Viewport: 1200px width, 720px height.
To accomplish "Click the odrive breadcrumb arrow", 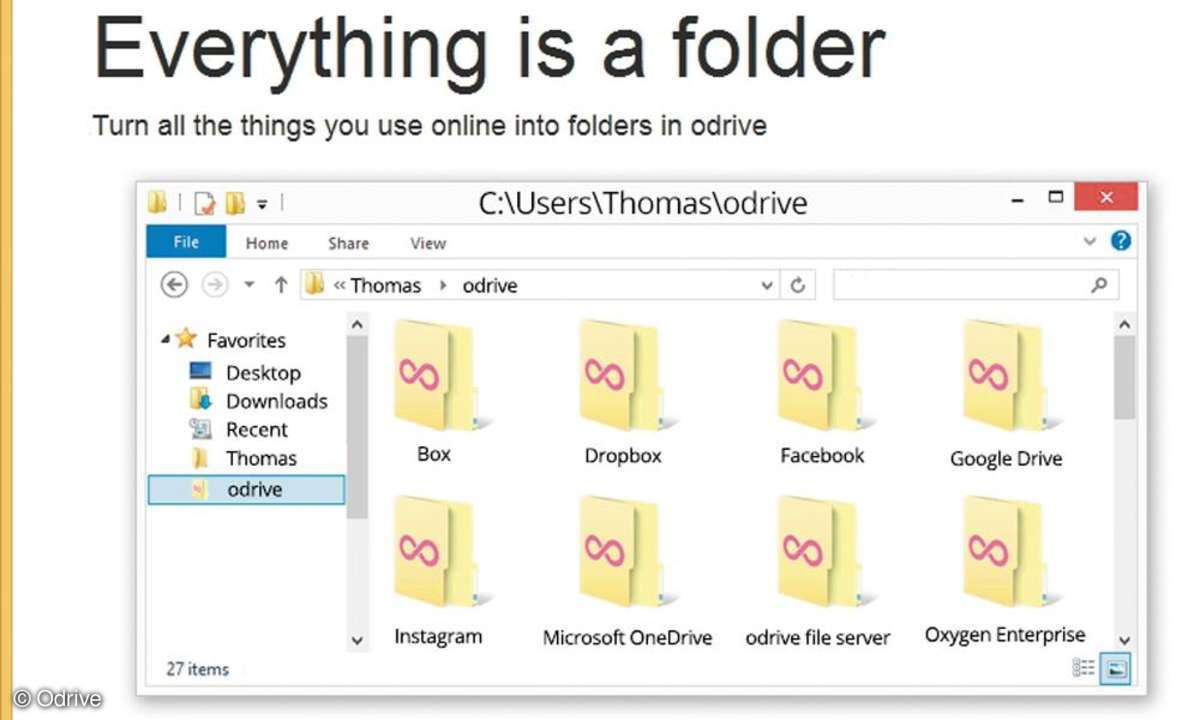I will point(443,286).
